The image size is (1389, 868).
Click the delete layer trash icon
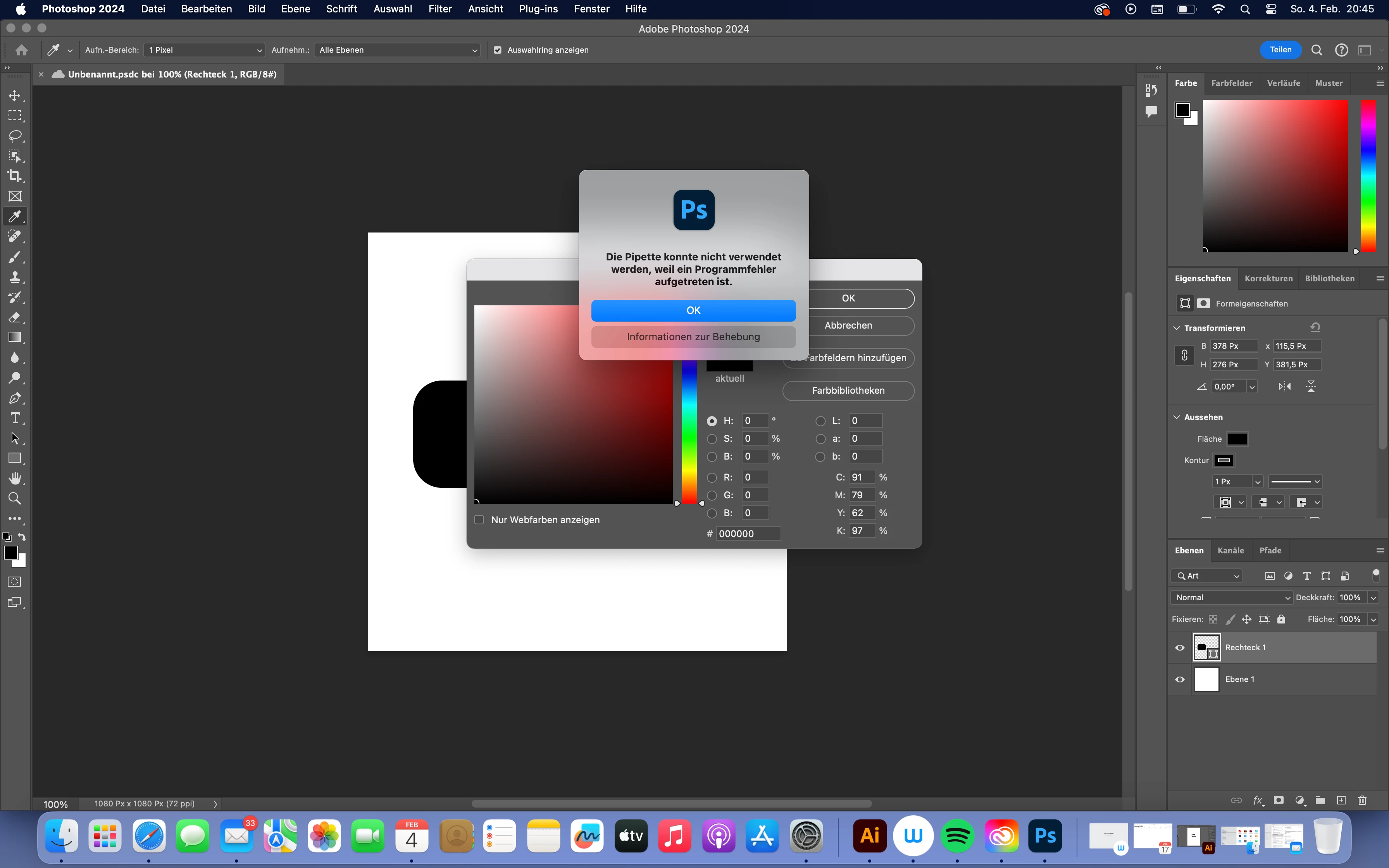click(1362, 800)
